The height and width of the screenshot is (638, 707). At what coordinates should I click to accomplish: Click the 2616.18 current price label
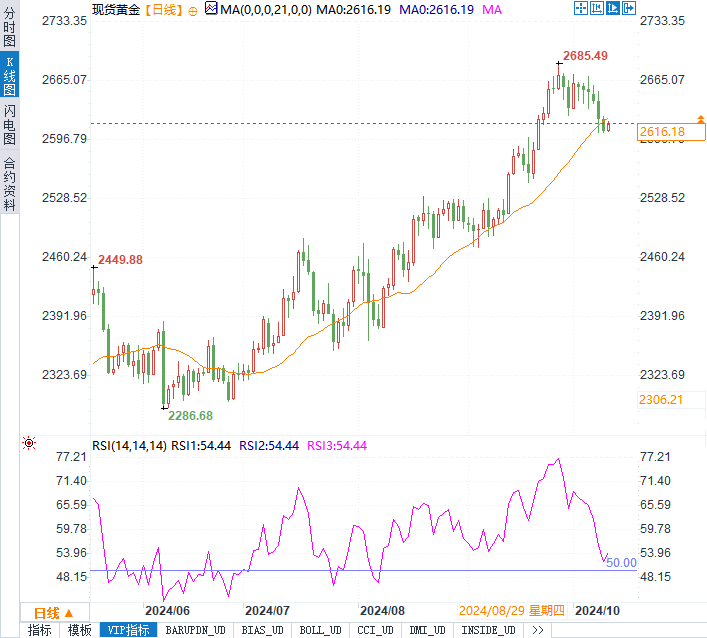pyautogui.click(x=661, y=132)
